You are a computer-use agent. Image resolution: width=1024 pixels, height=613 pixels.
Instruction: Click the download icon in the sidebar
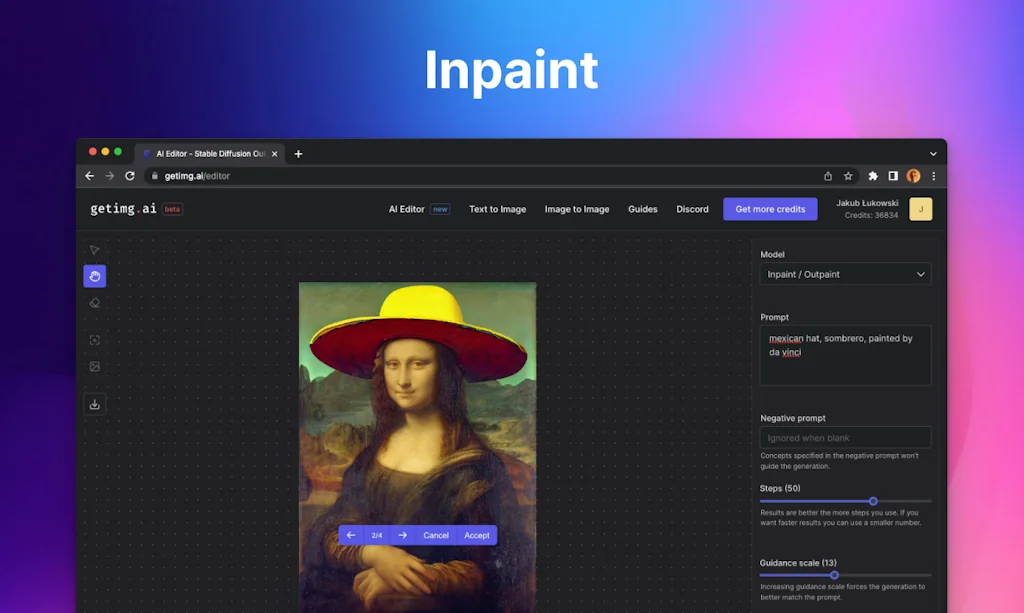(x=94, y=404)
